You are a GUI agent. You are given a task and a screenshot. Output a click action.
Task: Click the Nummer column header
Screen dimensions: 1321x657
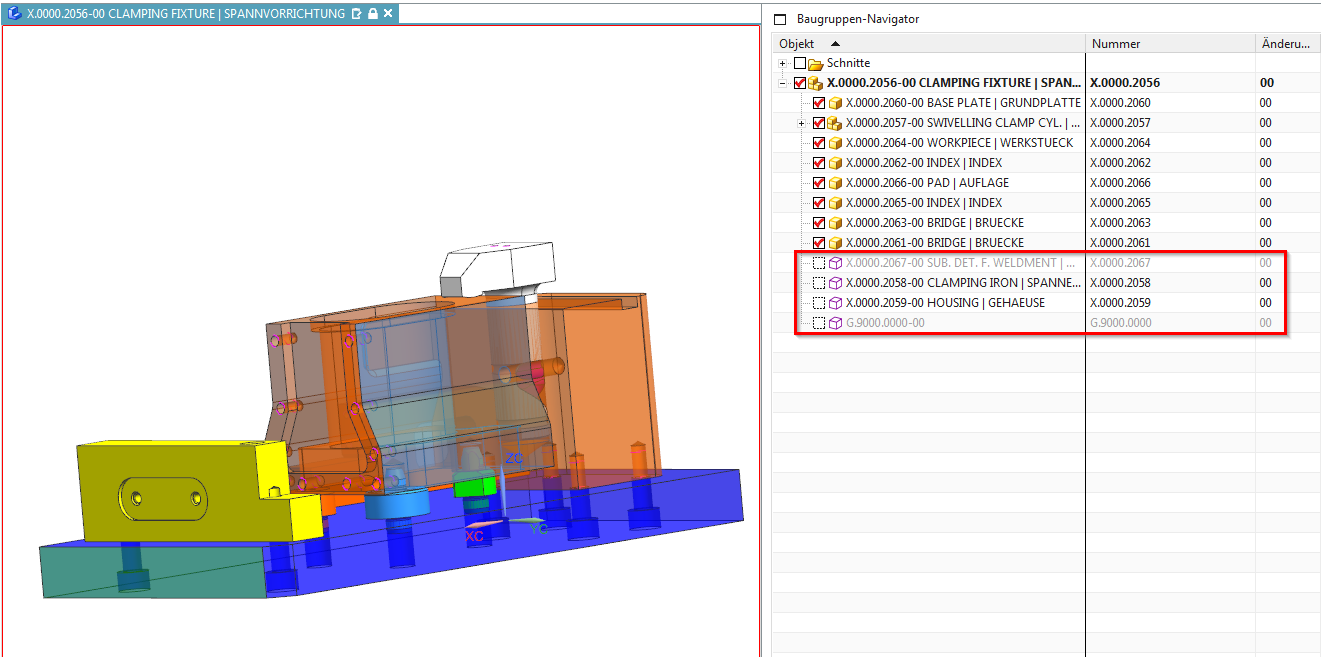tap(1116, 44)
